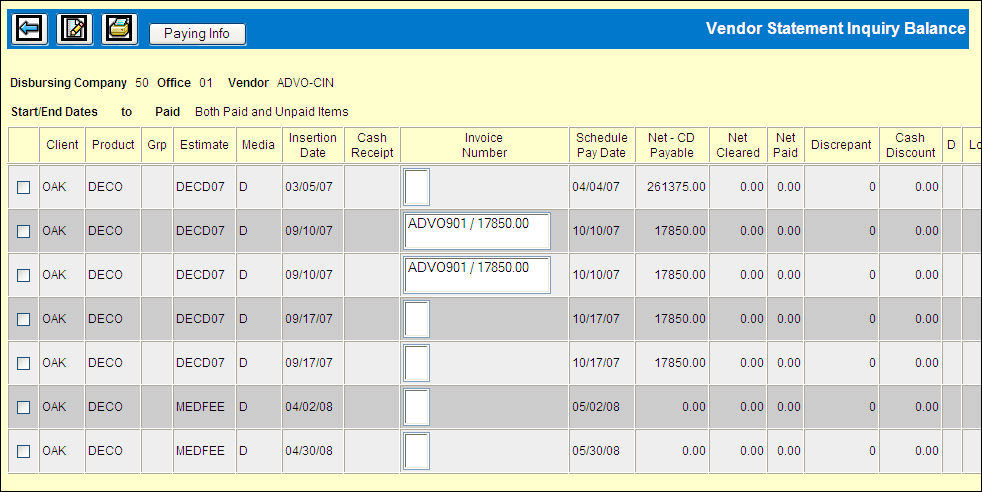The width and height of the screenshot is (982, 492).
Task: Click the 261375.00 payable amount
Action: pyautogui.click(x=676, y=187)
